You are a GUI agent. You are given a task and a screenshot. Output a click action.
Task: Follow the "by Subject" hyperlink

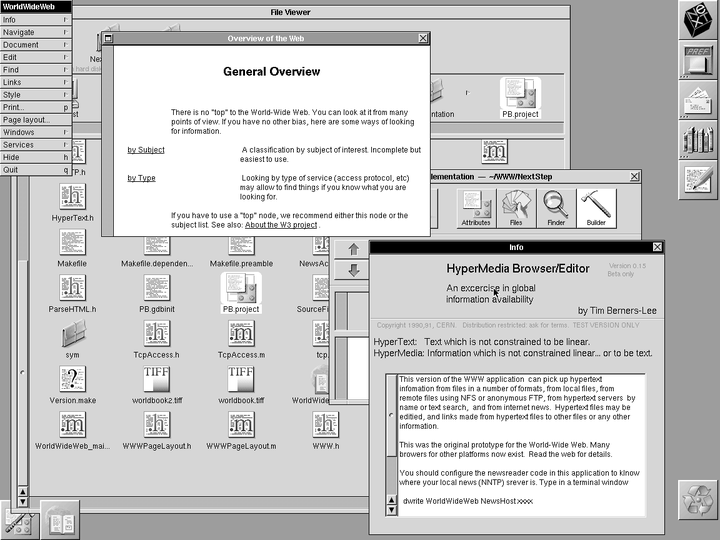tap(146, 150)
